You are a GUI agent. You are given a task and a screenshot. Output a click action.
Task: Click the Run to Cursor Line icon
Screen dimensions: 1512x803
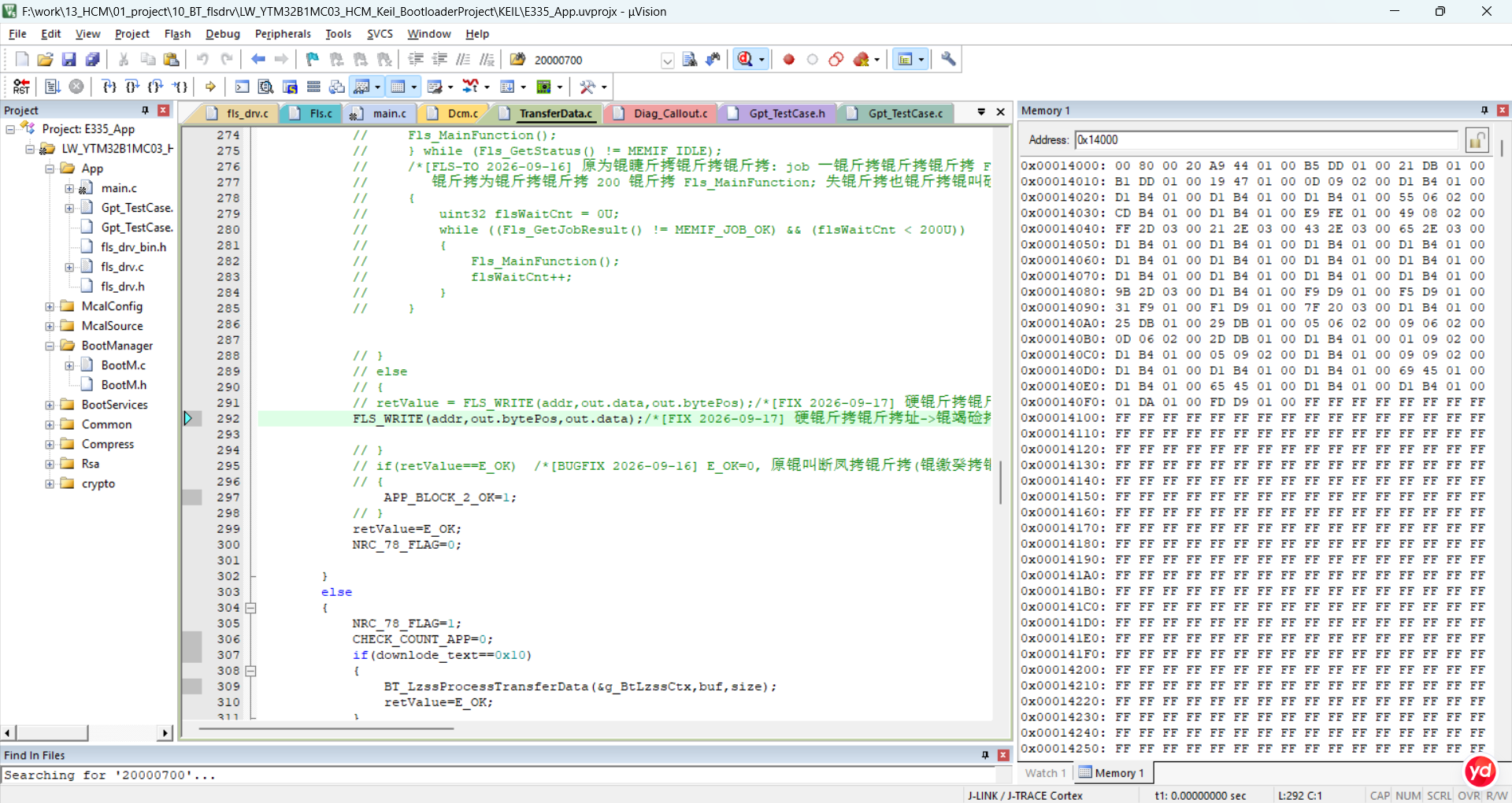click(x=180, y=87)
